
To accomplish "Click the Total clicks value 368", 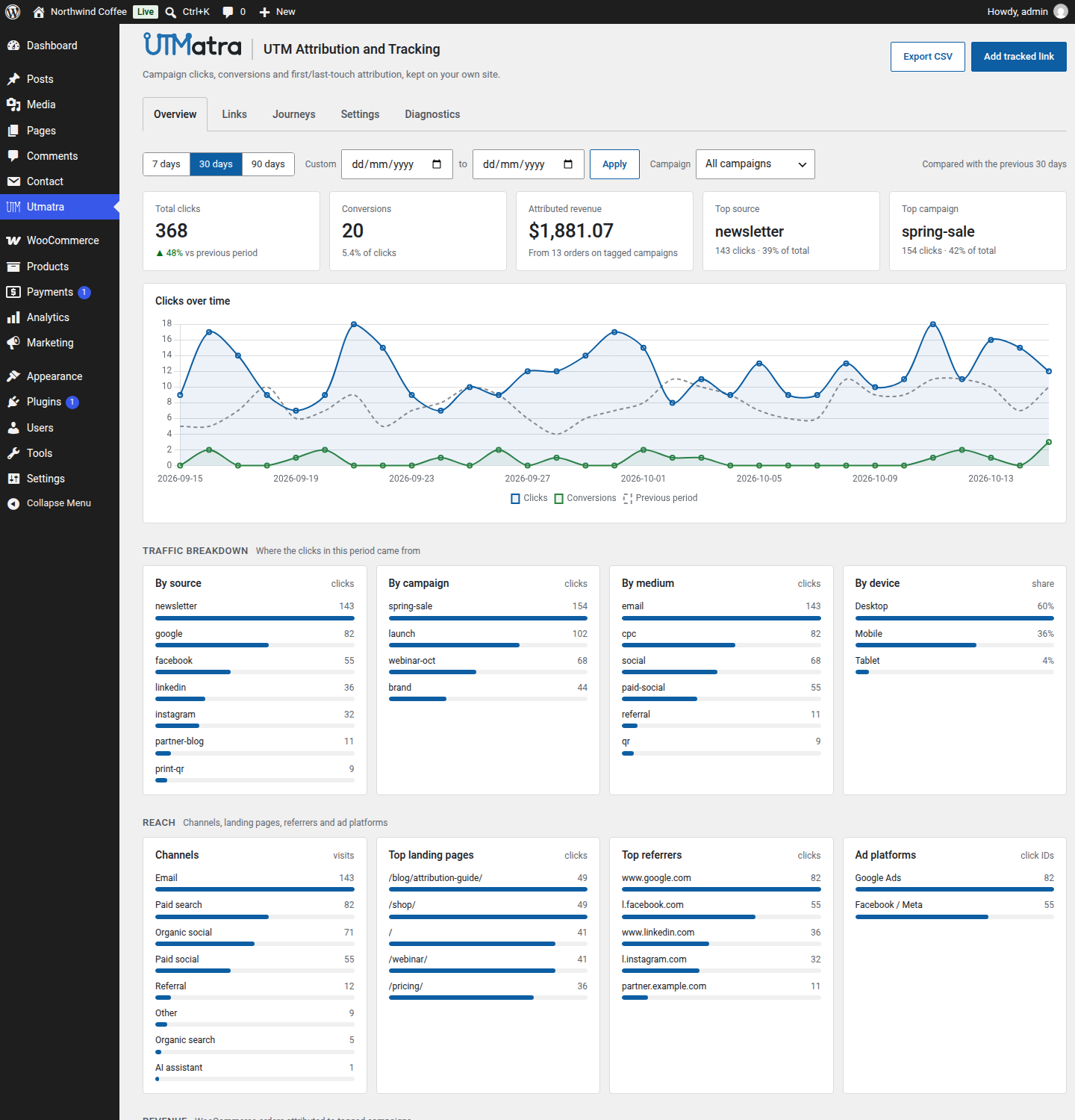I will point(172,231).
